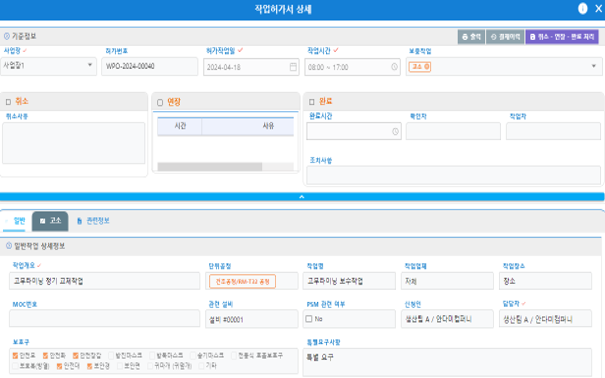Toggle the PSM 관련 여부 No checkbox

point(309,319)
